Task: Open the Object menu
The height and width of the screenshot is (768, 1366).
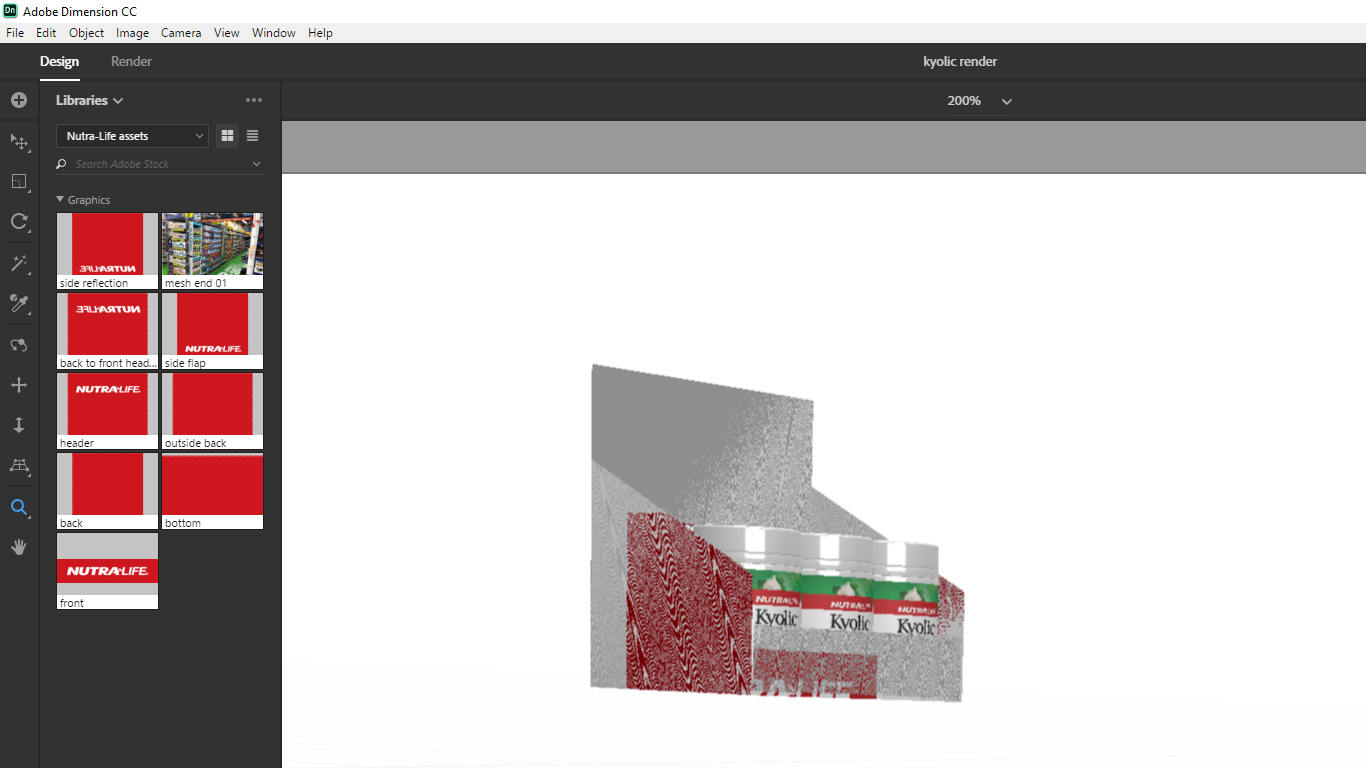Action: coord(87,33)
